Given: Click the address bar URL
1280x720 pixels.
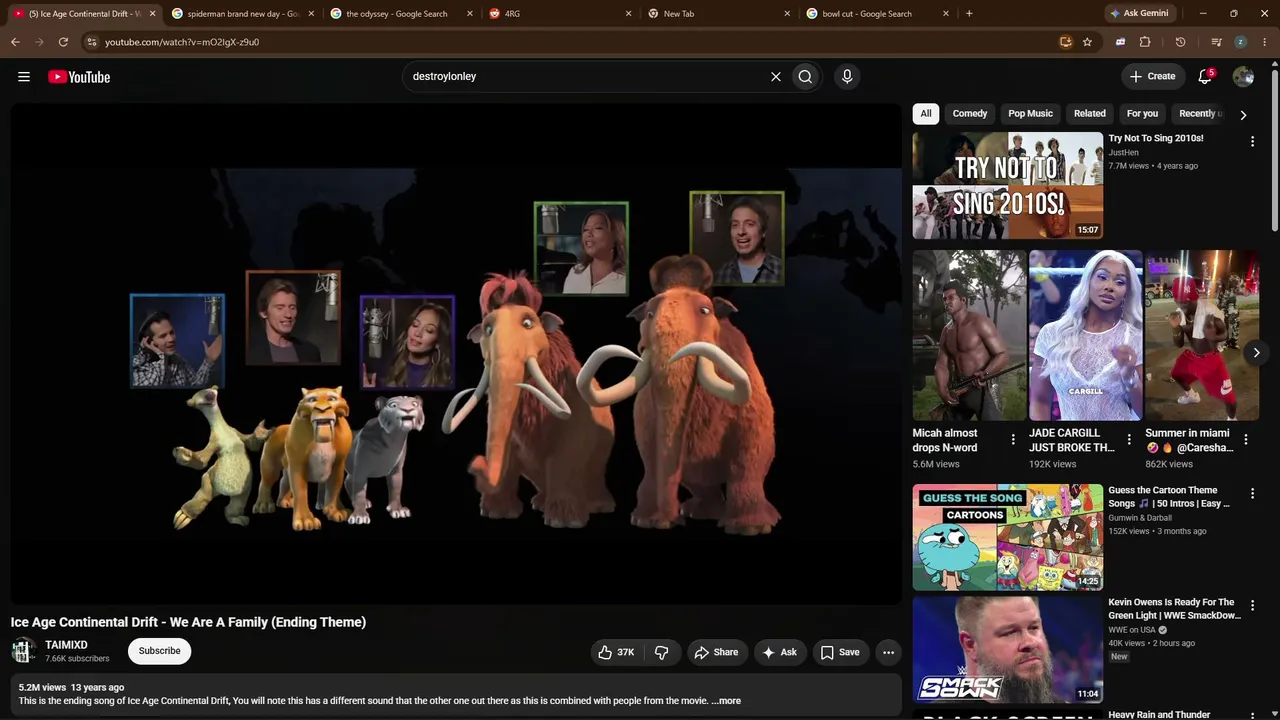Looking at the screenshot, I should pyautogui.click(x=182, y=42).
